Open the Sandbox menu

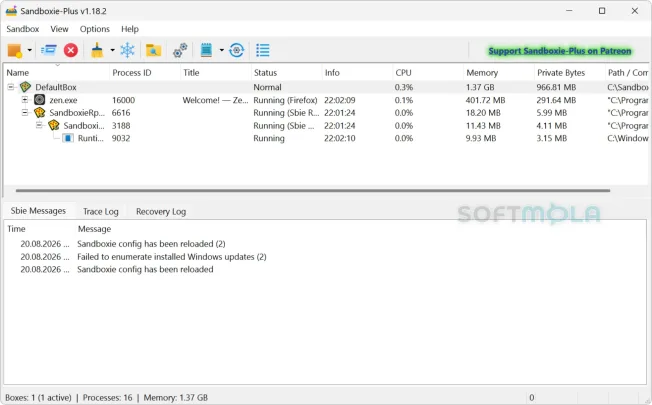[22, 29]
